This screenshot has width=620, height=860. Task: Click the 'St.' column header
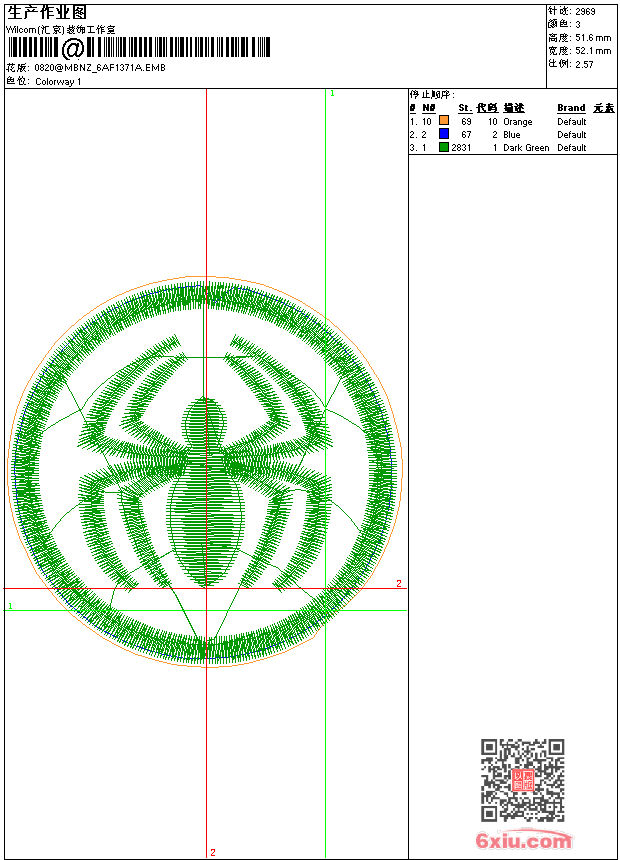point(465,108)
